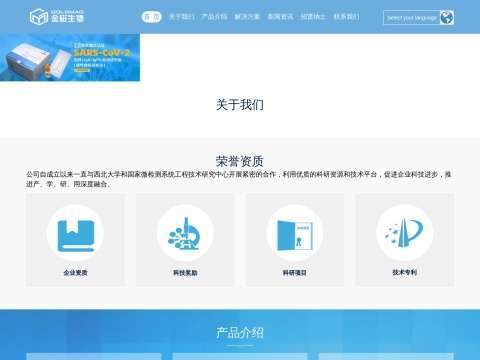Screen dimensions: 480x360
Task: Open 新闻资讯 navigation item
Action: click(x=280, y=17)
